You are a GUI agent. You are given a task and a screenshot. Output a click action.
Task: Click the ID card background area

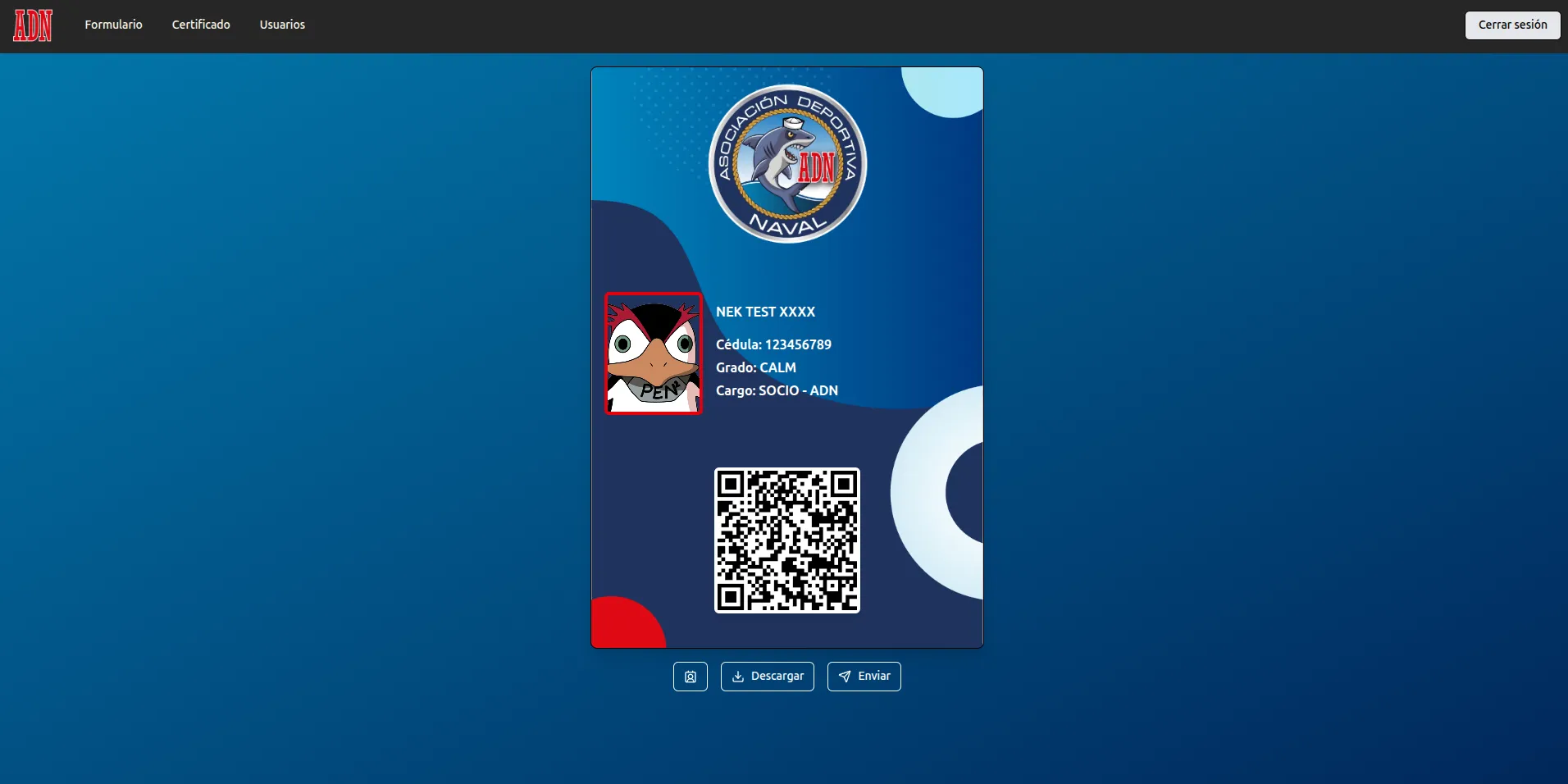pos(648,492)
